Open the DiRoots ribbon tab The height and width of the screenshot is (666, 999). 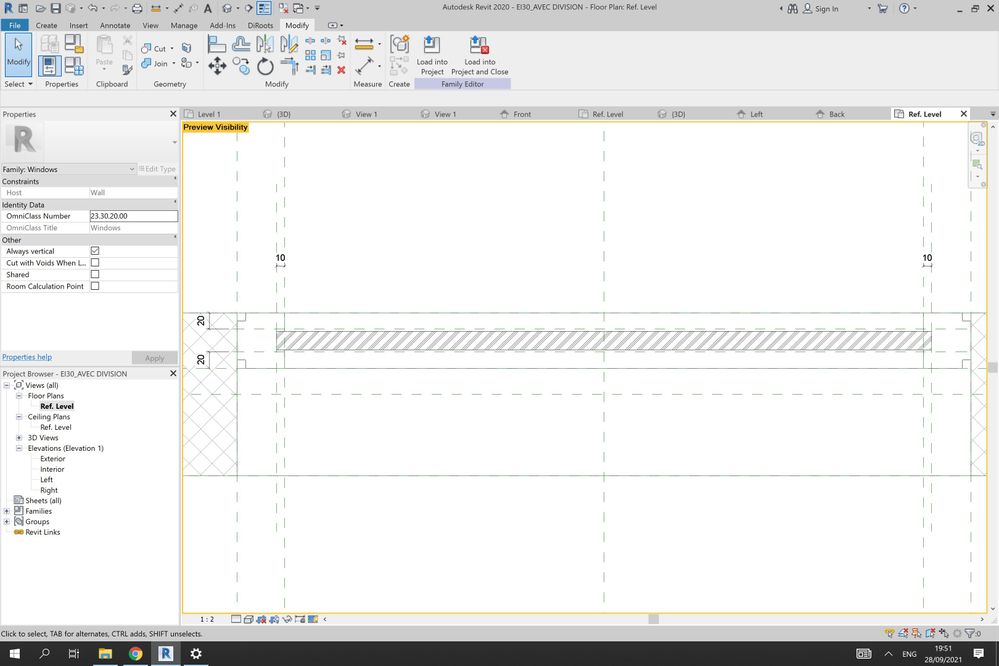tap(261, 25)
